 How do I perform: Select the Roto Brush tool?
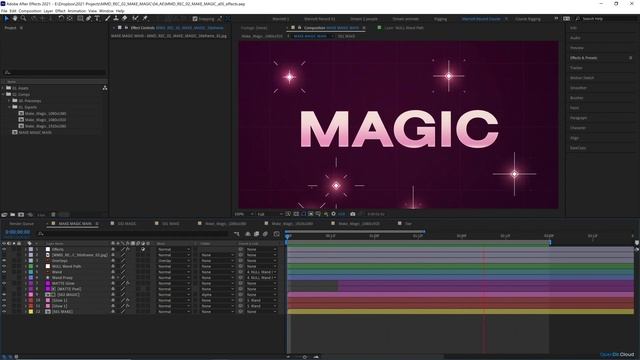pos(135,18)
